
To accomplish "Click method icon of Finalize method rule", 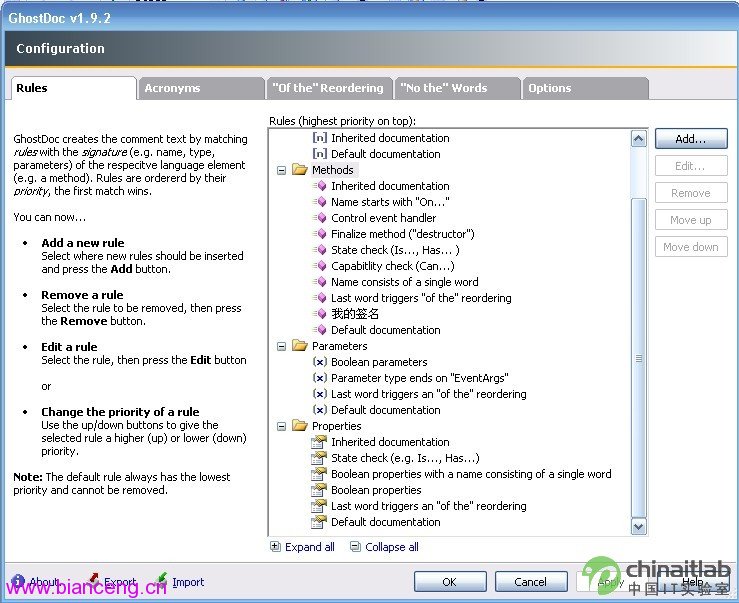I will click(x=320, y=234).
